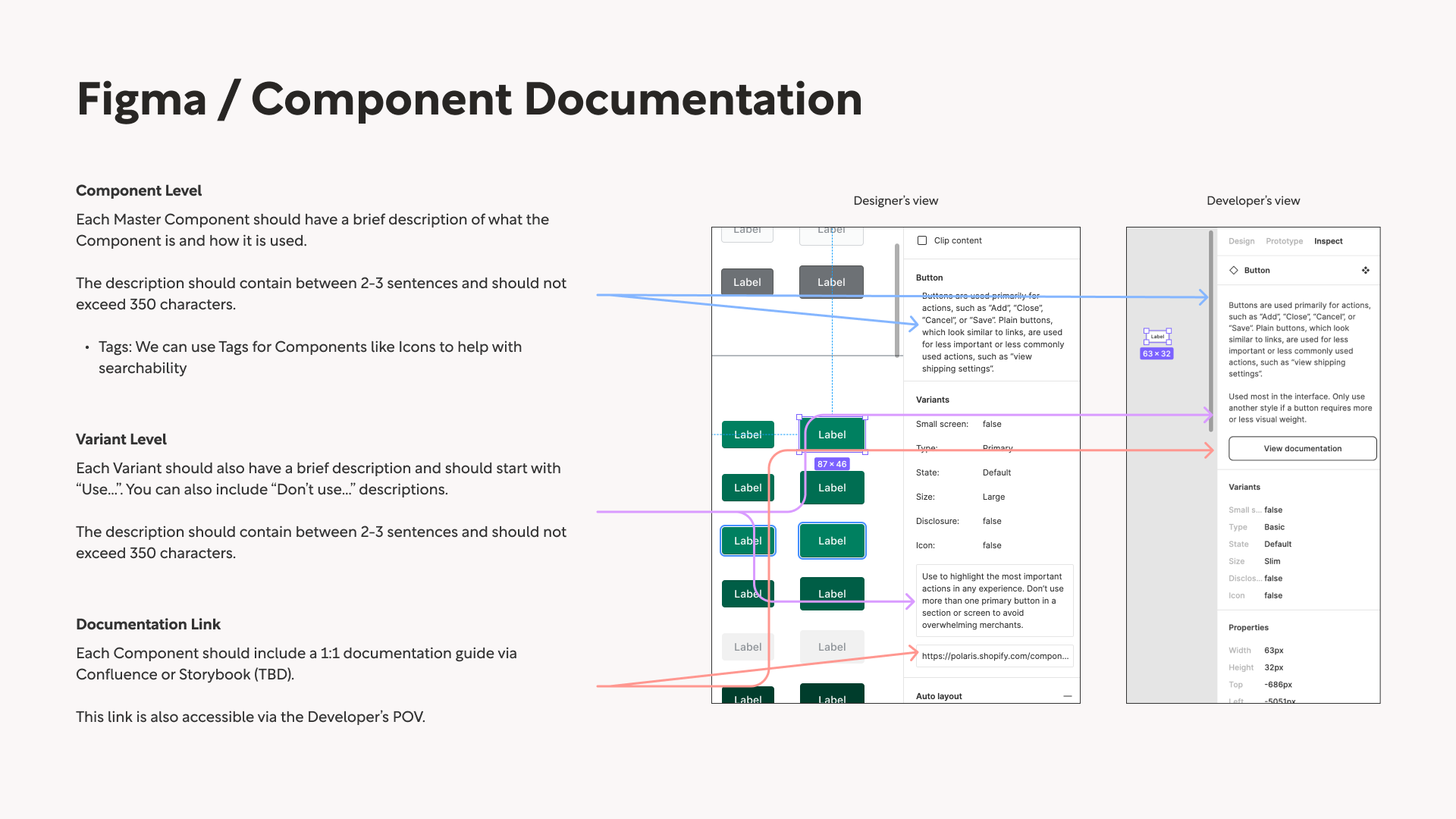Viewport: 1456px width, 819px height.
Task: Click the Button heading in Designer's panel
Action: coord(929,278)
